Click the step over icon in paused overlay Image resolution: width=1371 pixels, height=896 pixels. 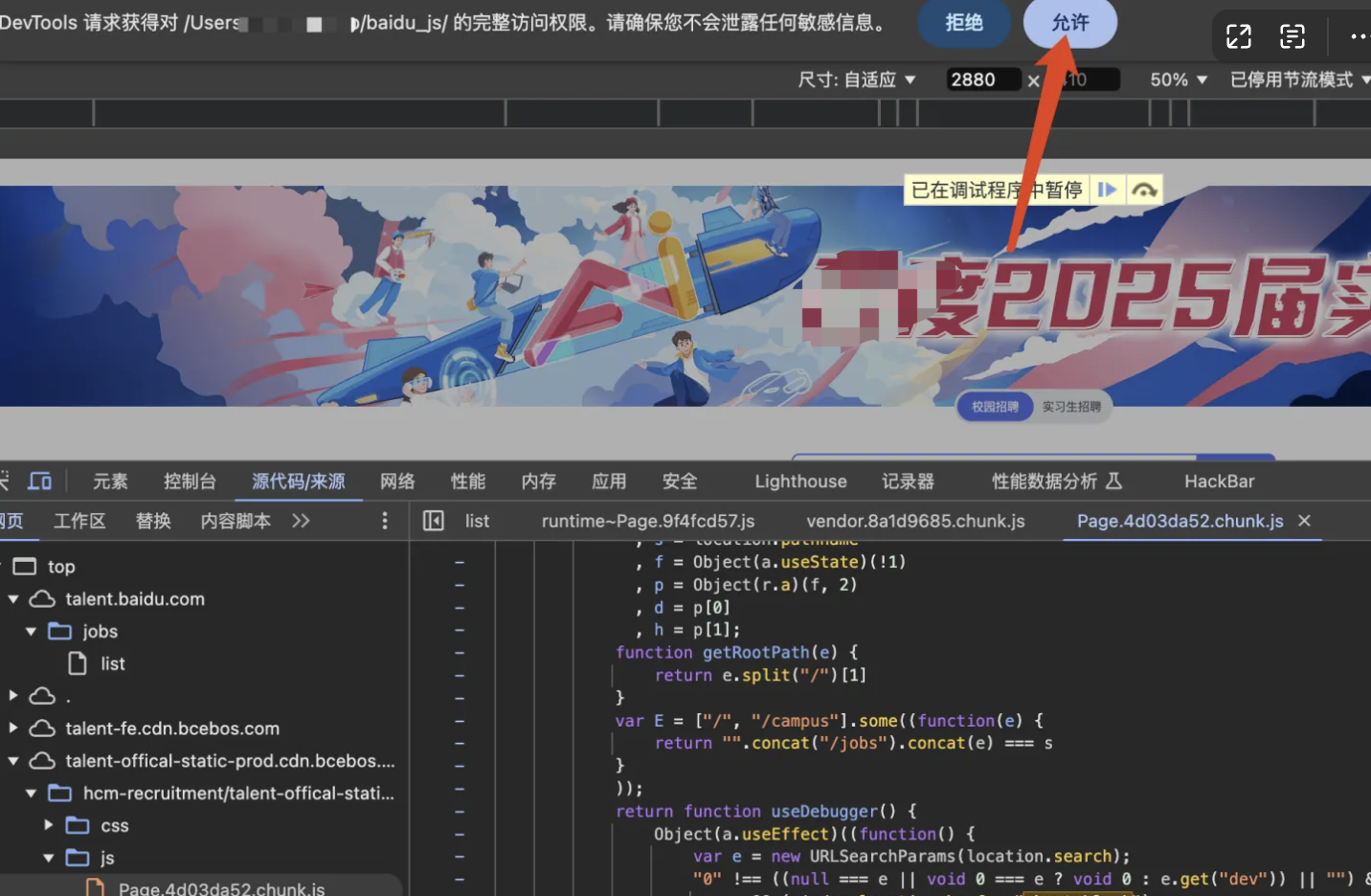[x=1144, y=190]
